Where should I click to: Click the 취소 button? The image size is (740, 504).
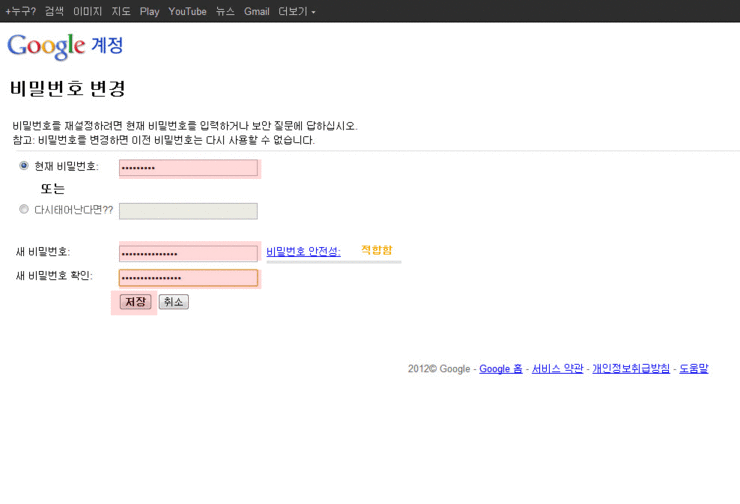click(x=174, y=302)
